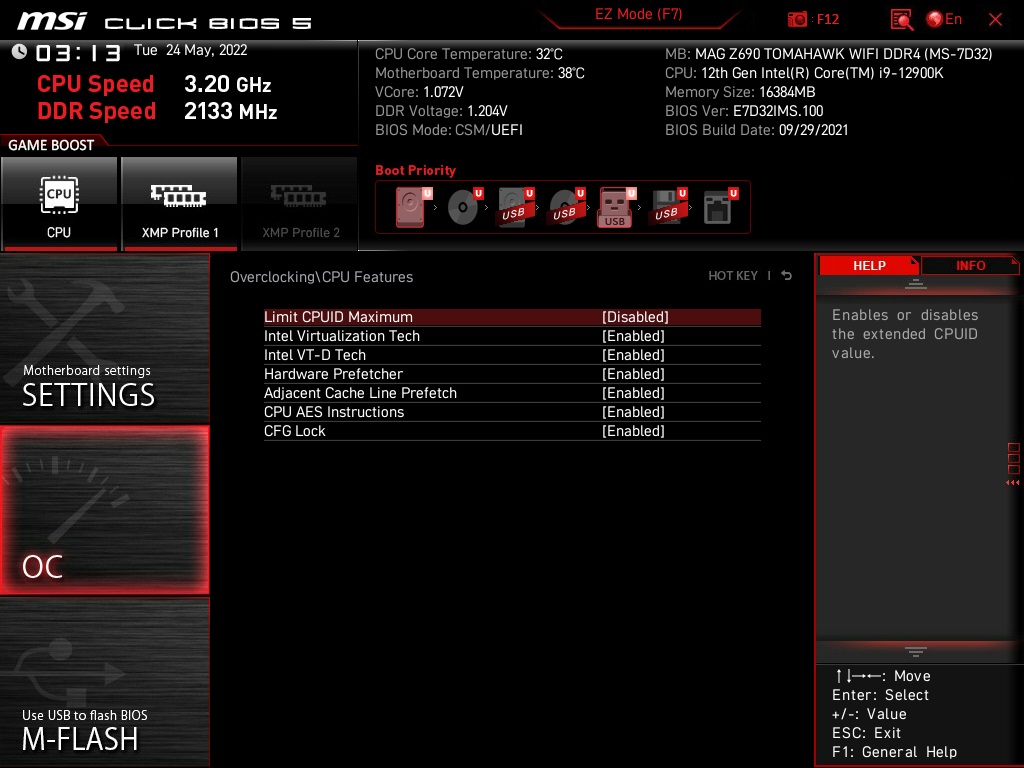Click F1: General Help hint

coord(894,752)
